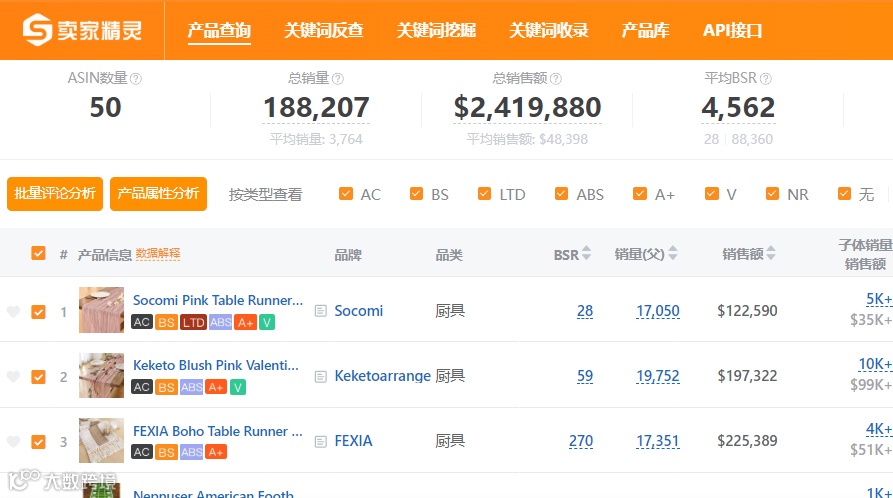Open help icon next to 平均BSR
The height and width of the screenshot is (498, 893).
click(765, 79)
